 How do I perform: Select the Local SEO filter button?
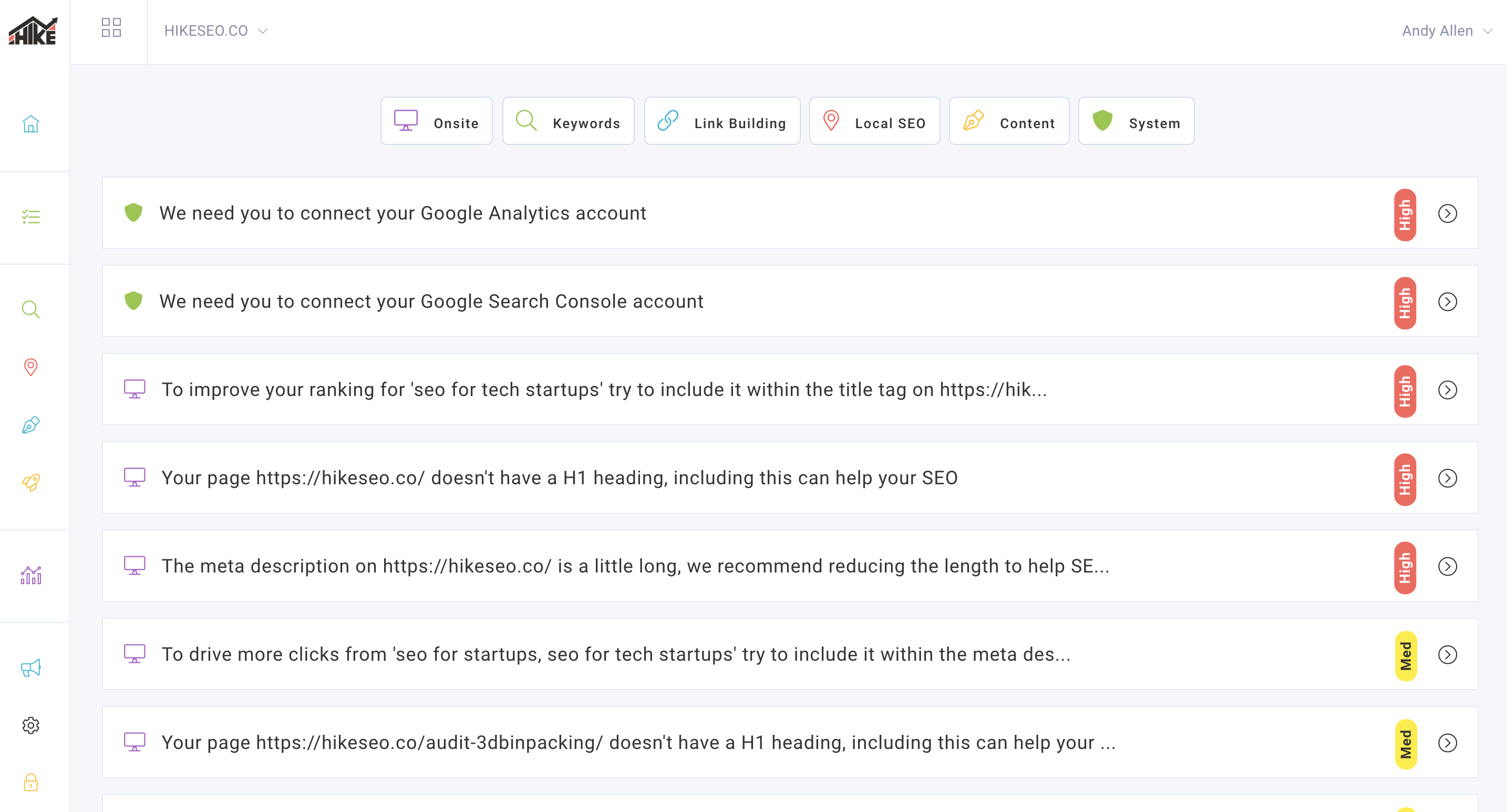pos(874,122)
